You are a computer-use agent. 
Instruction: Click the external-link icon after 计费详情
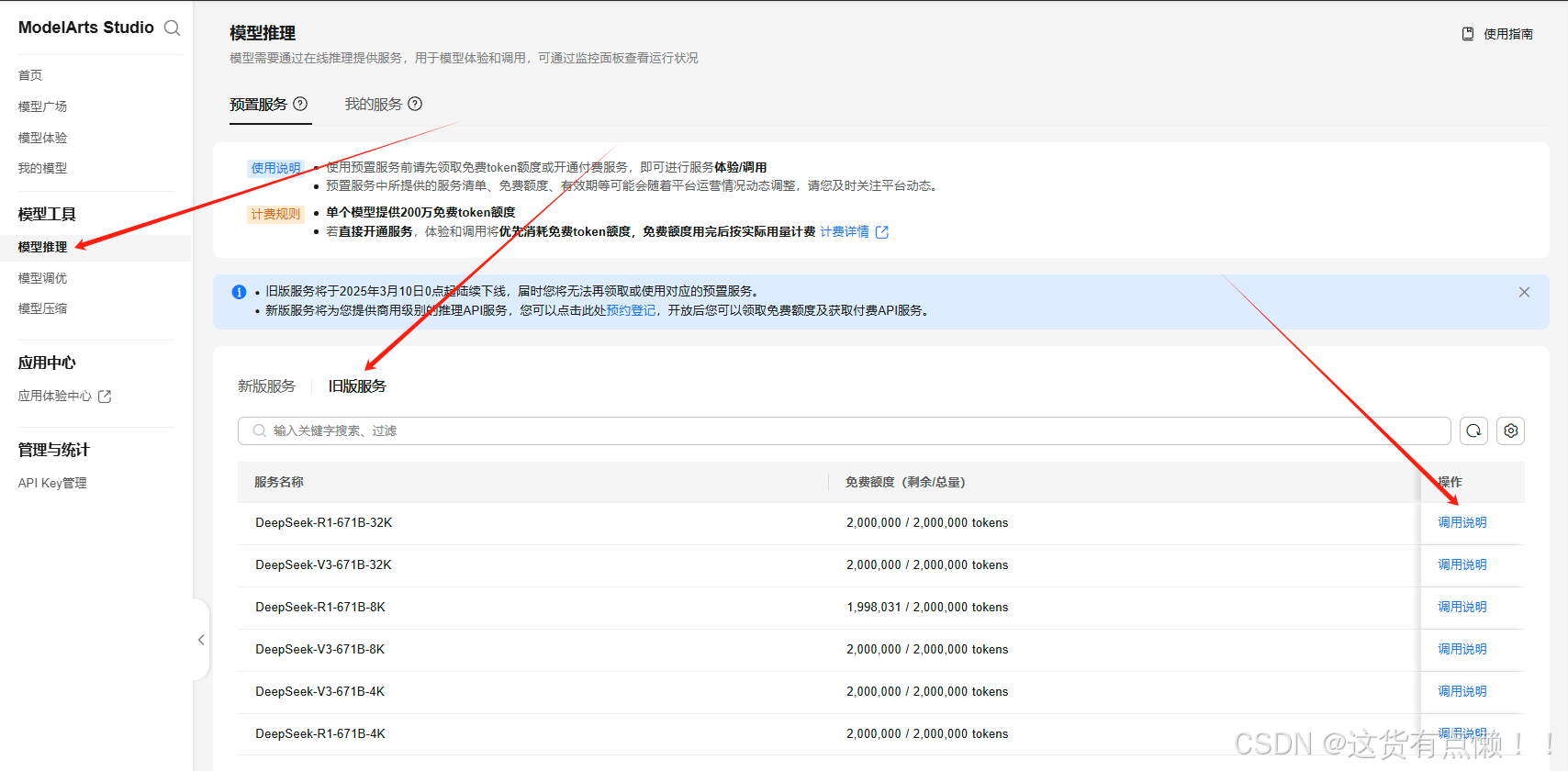[x=882, y=232]
